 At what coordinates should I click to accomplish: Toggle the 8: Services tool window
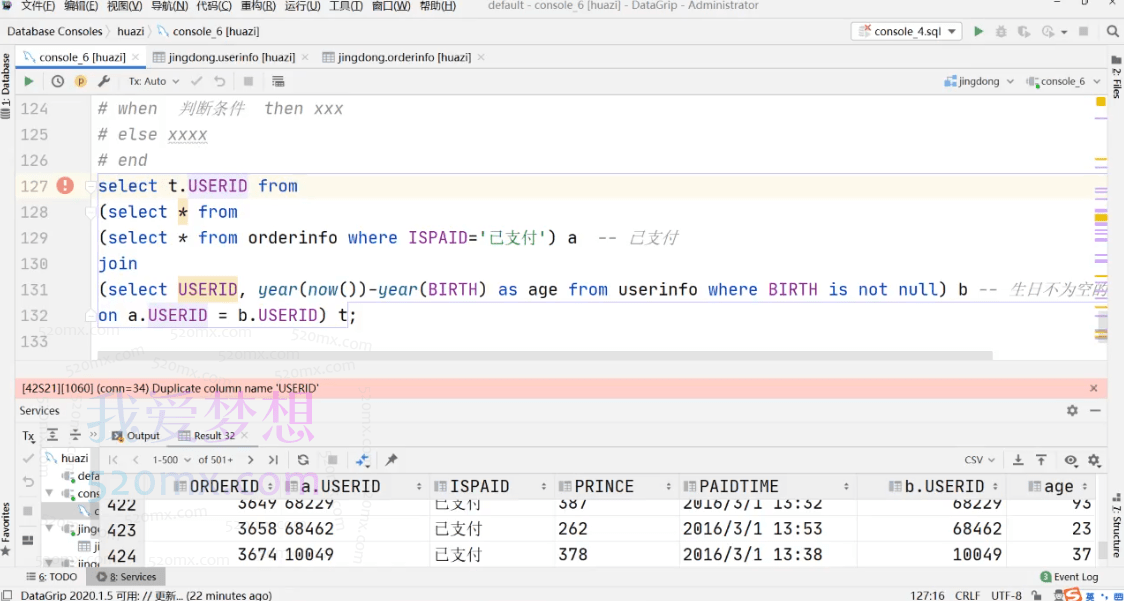[127, 577]
